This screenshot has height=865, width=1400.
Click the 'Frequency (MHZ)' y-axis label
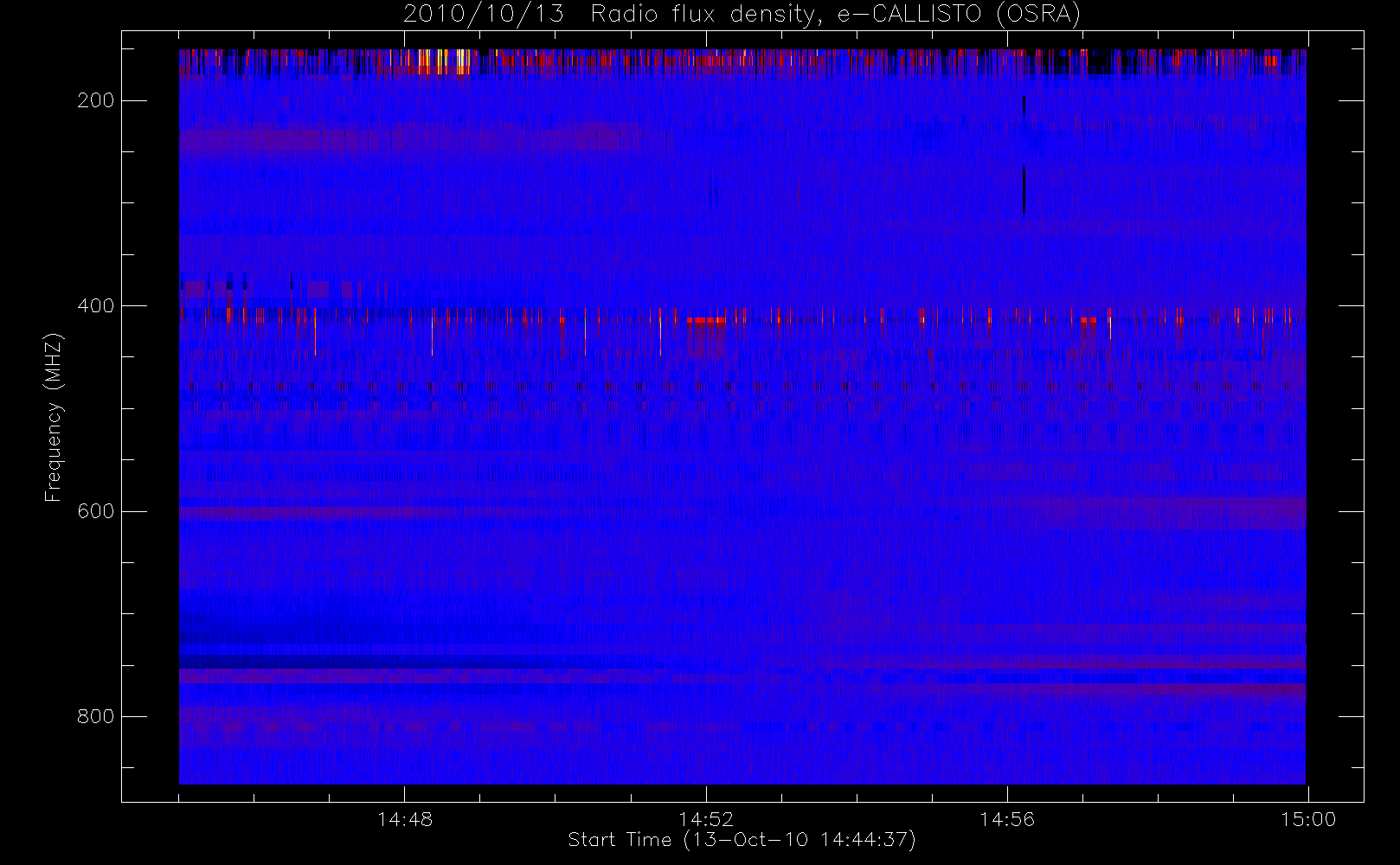pos(54,417)
